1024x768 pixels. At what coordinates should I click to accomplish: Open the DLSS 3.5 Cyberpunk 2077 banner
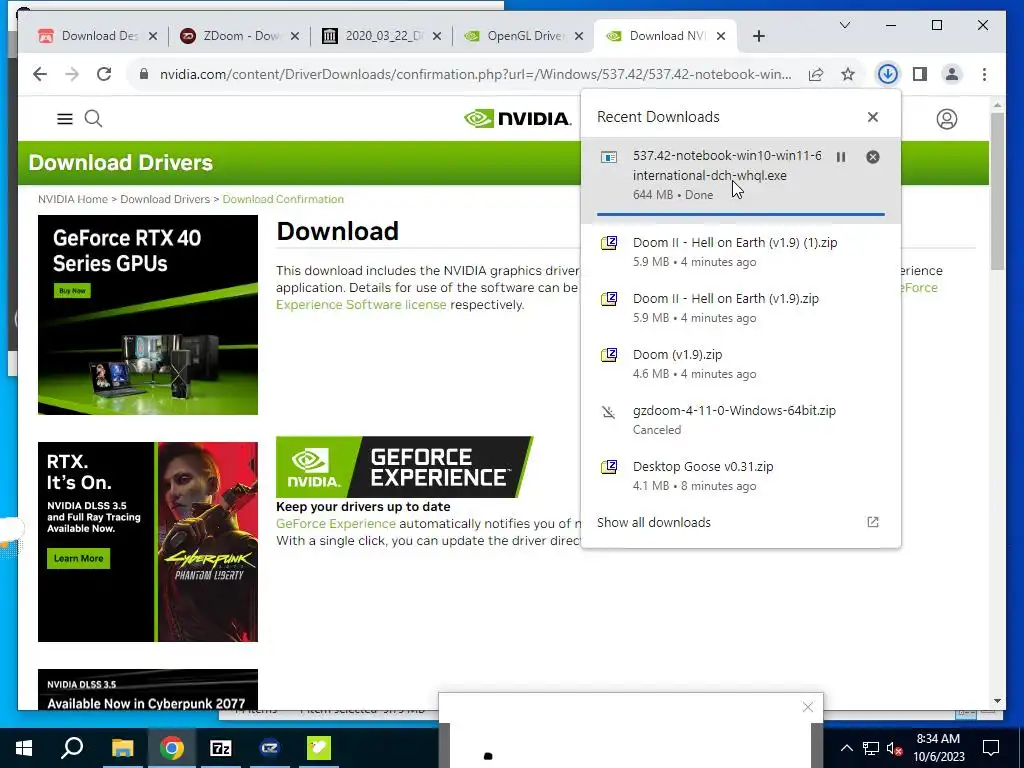tap(148, 690)
